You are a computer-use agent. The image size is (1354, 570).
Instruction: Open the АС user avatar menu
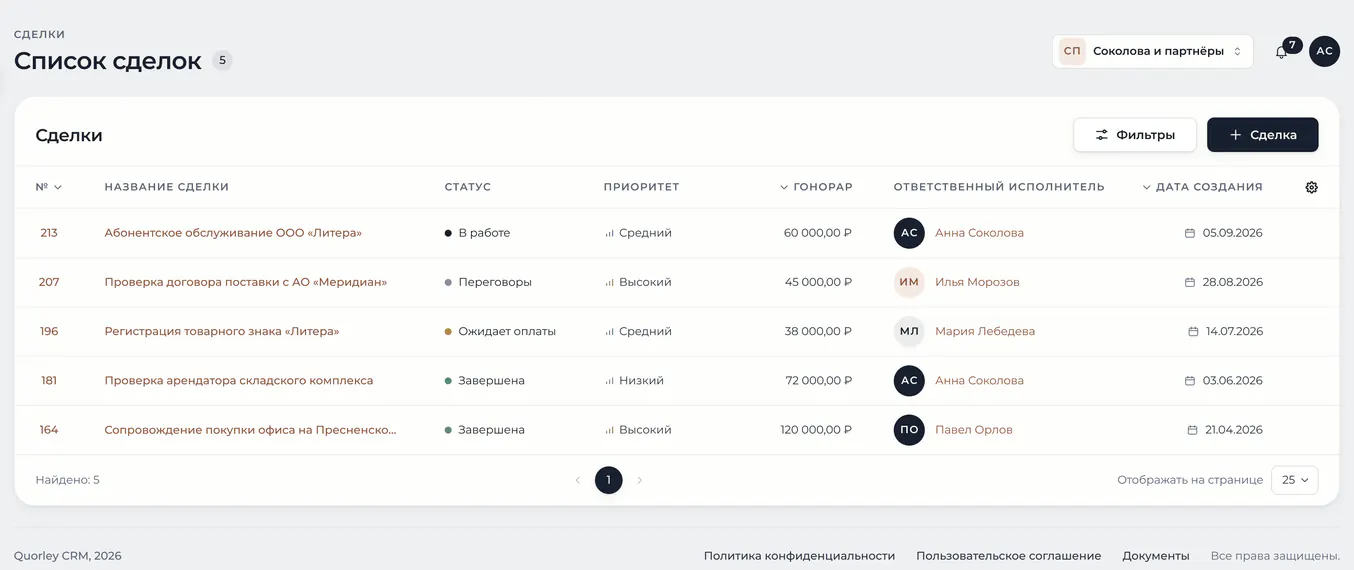coord(1325,51)
